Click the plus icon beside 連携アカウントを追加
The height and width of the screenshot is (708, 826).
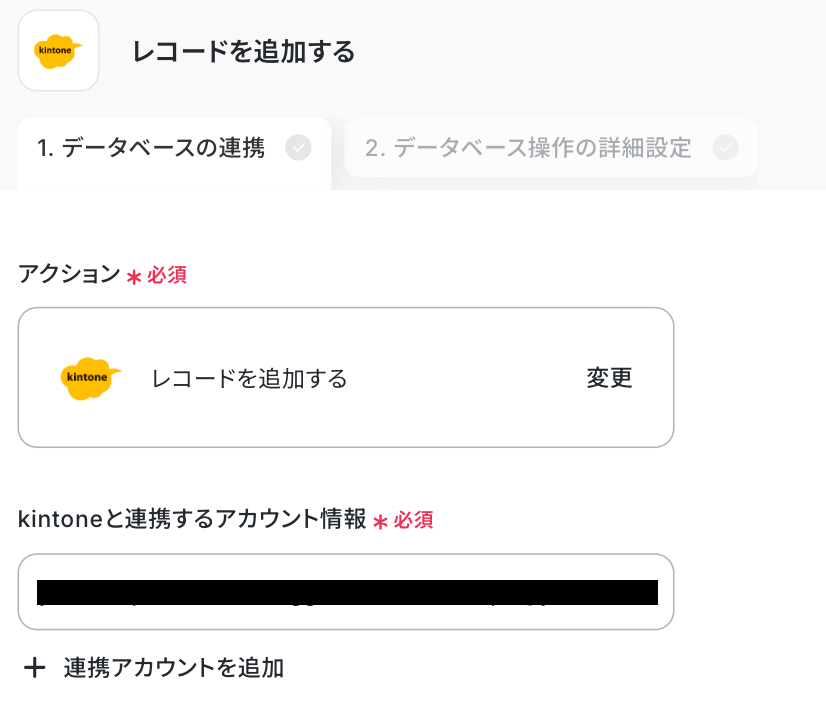point(35,668)
